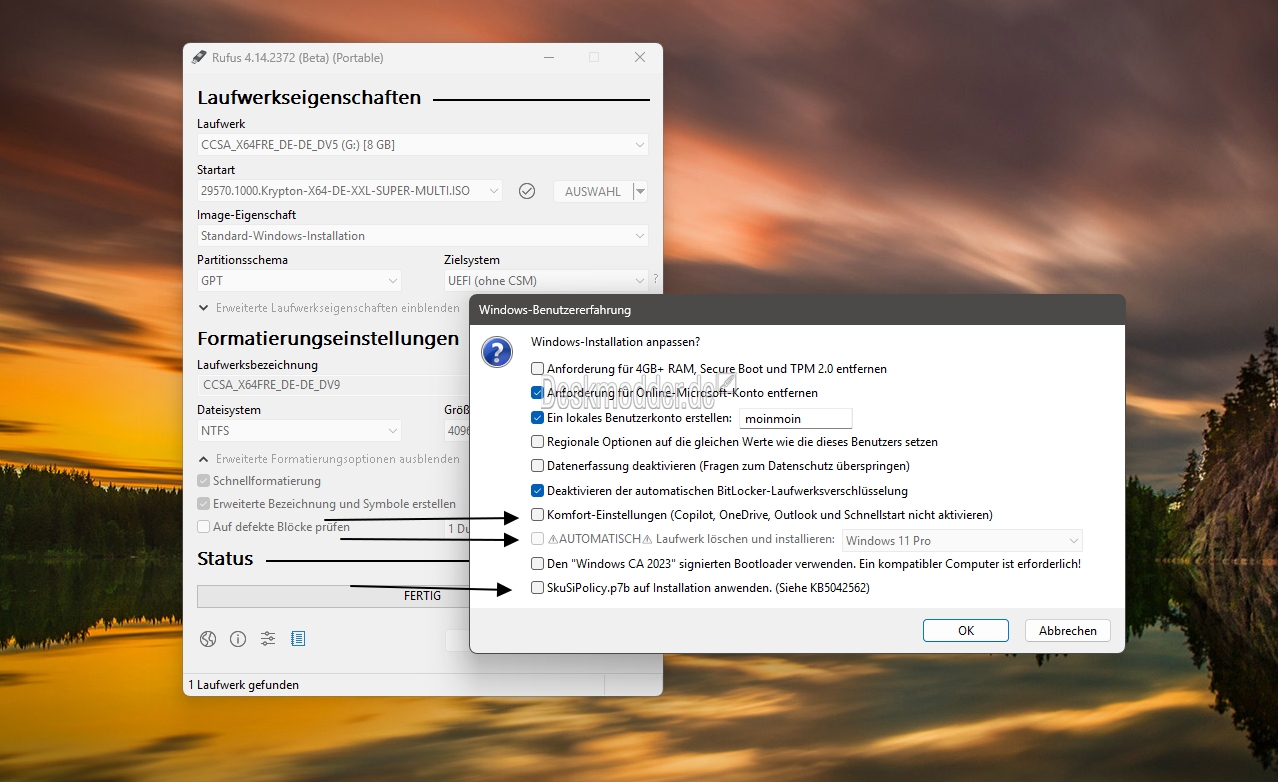The width and height of the screenshot is (1278, 782).
Task: Expand the AUSWAHL split-button arrow
Action: [x=640, y=191]
